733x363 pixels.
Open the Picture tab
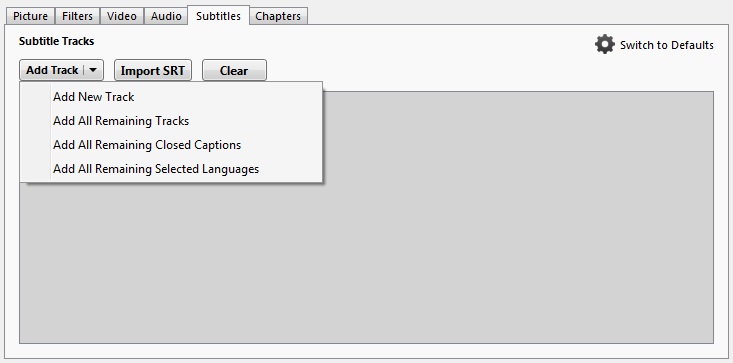pyautogui.click(x=30, y=16)
